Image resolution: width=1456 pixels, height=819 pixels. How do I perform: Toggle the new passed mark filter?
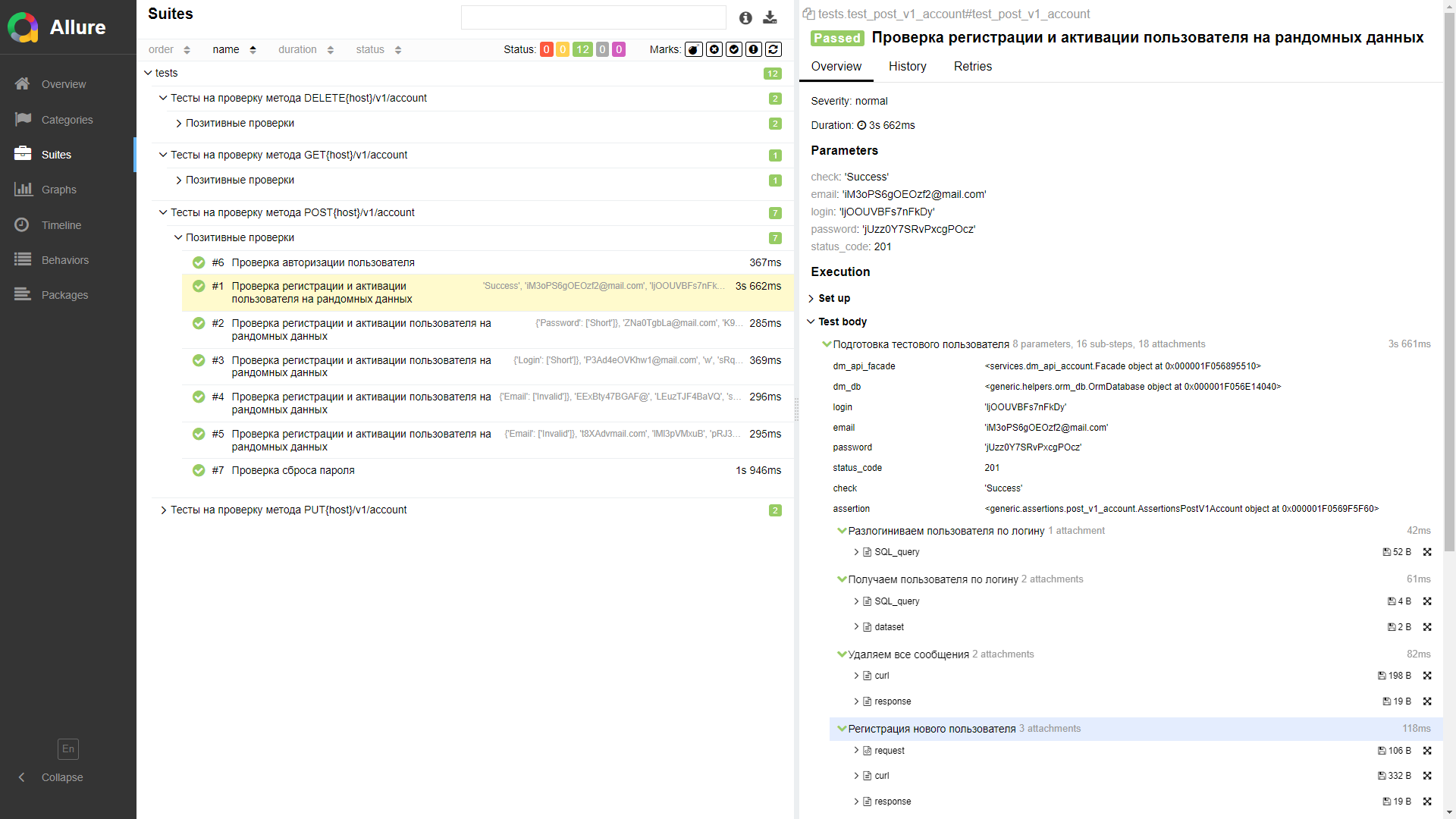734,49
